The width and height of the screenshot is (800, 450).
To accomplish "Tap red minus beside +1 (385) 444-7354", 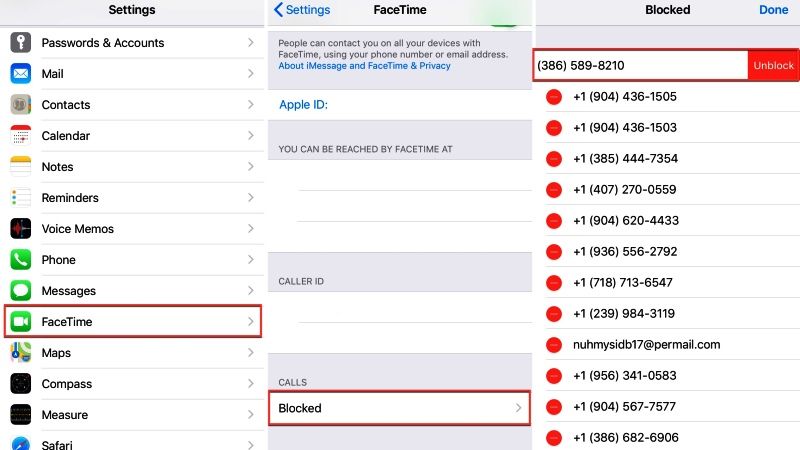I will [554, 159].
